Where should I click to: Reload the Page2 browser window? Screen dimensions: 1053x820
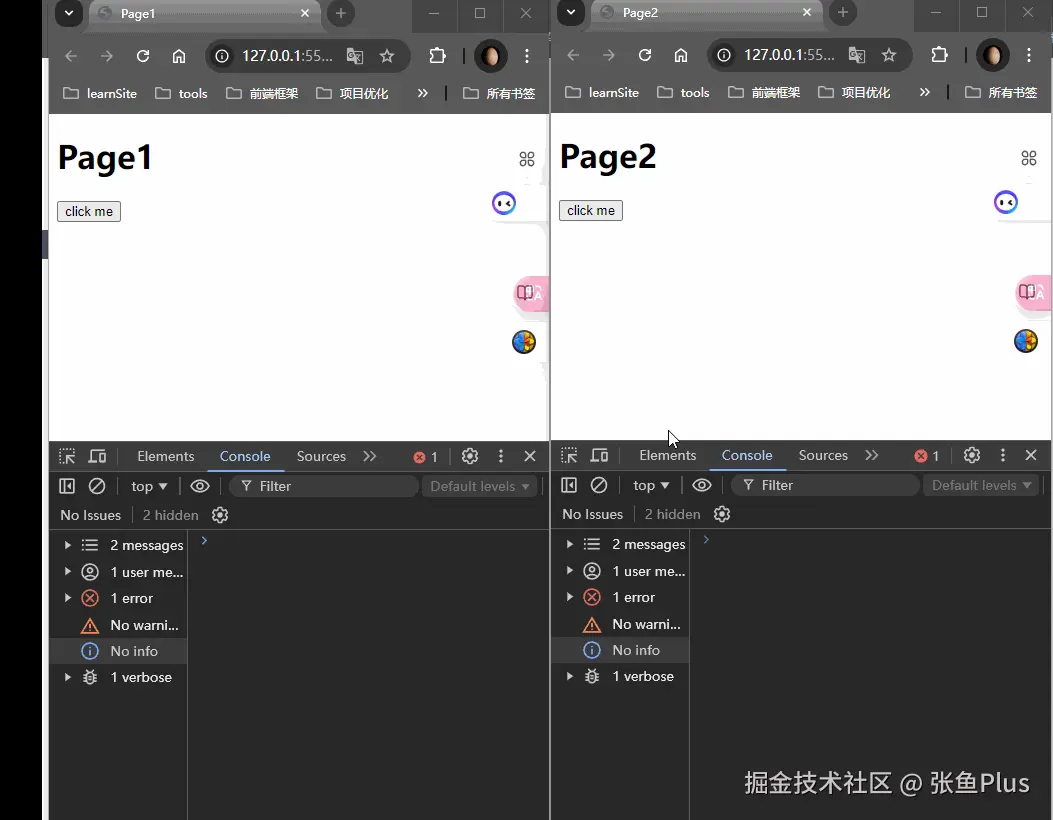645,55
